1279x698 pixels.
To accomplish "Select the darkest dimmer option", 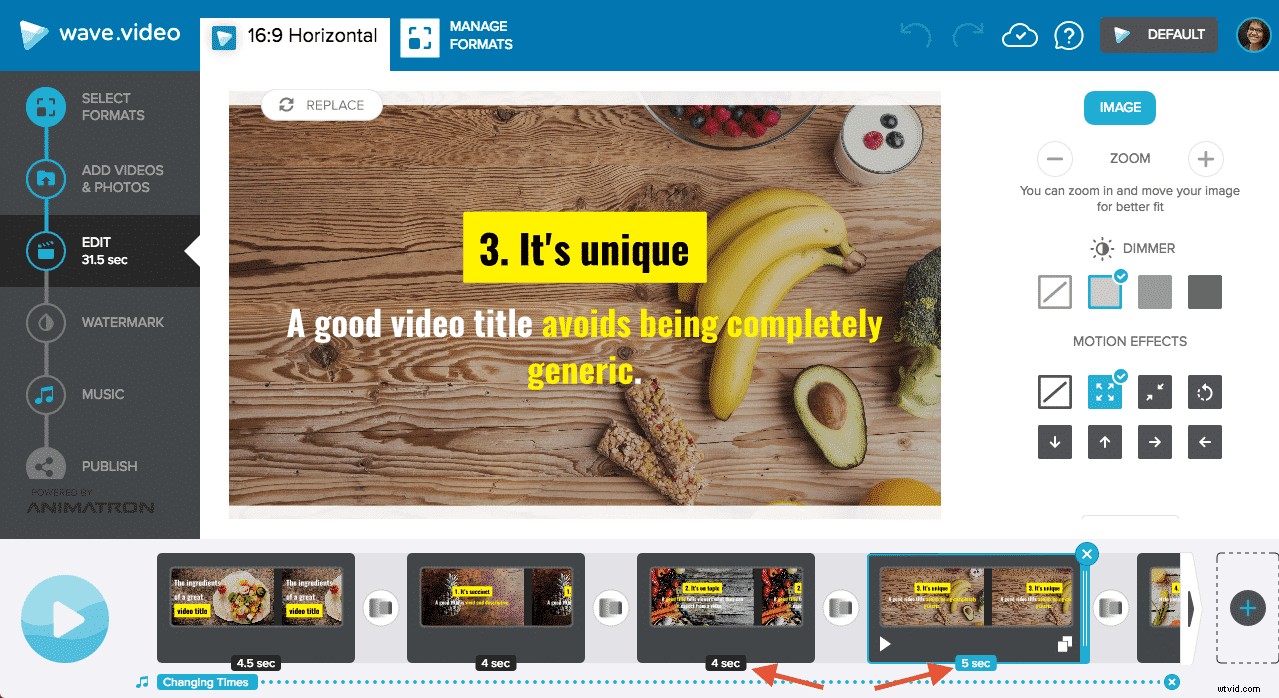I will [1204, 291].
